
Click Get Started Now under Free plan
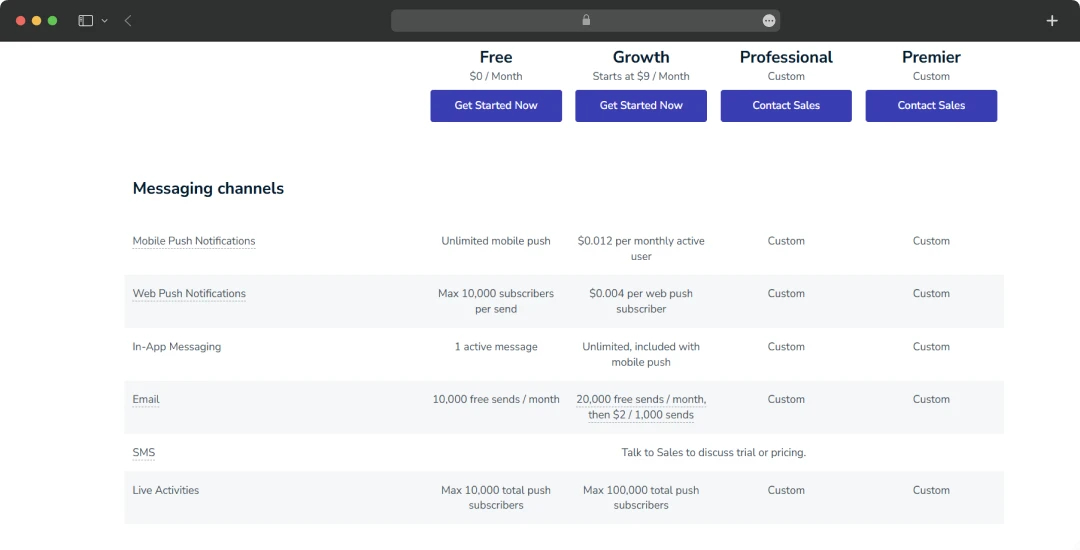tap(496, 105)
